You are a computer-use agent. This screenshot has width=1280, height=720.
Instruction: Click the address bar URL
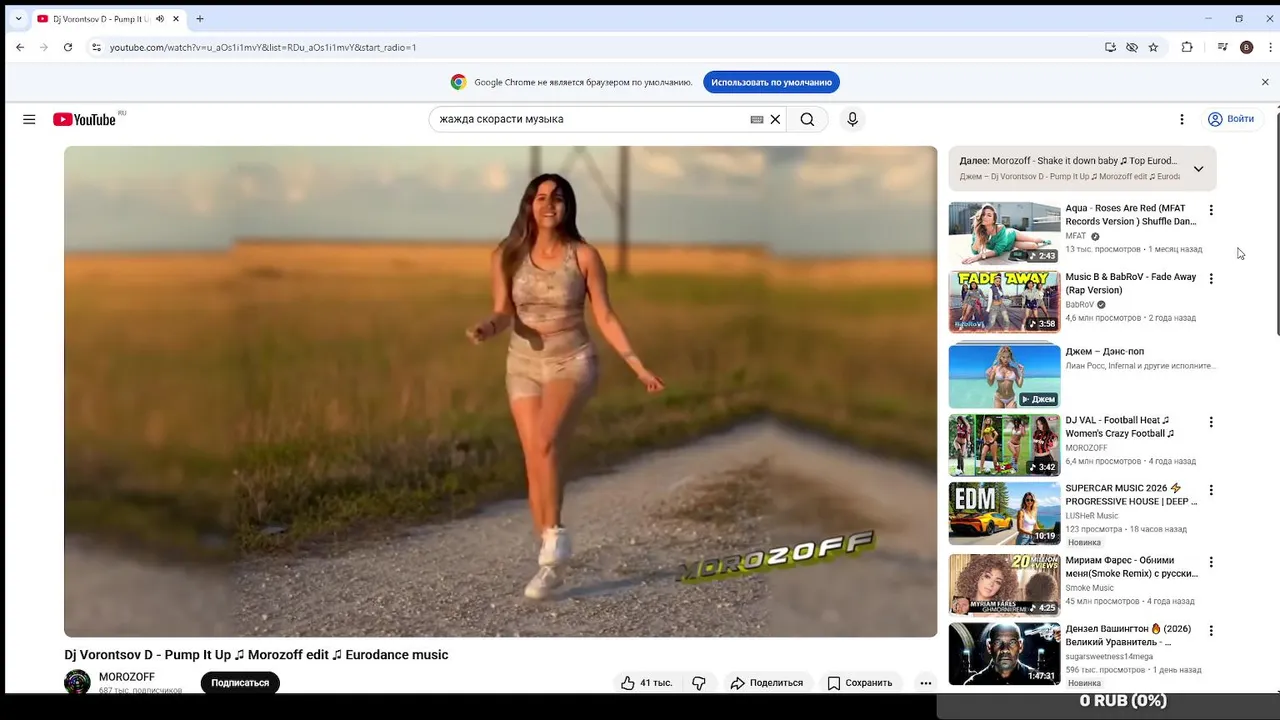click(x=263, y=47)
